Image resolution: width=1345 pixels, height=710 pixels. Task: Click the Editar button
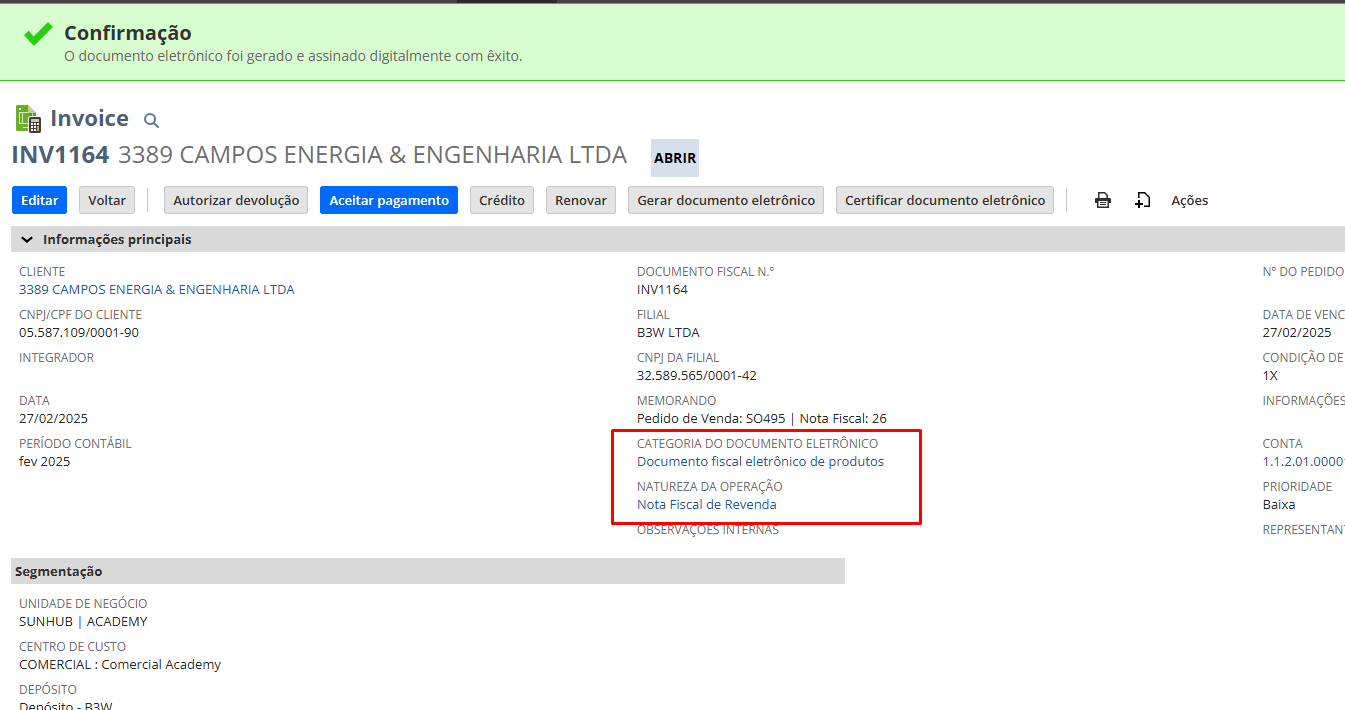(x=40, y=200)
